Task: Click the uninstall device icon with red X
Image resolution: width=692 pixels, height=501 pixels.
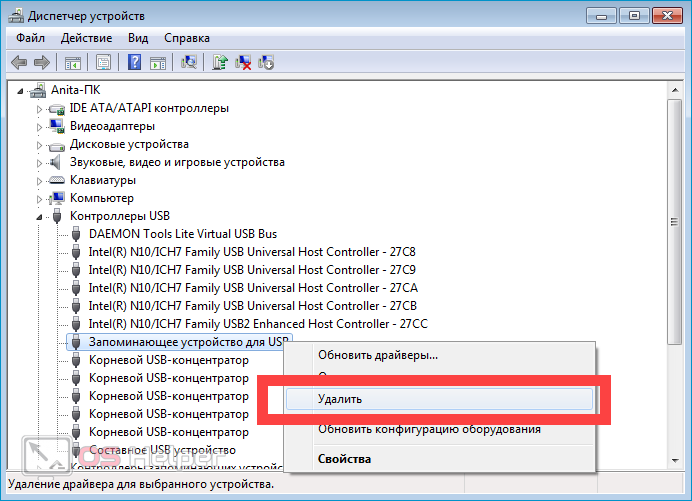Action: 243,63
